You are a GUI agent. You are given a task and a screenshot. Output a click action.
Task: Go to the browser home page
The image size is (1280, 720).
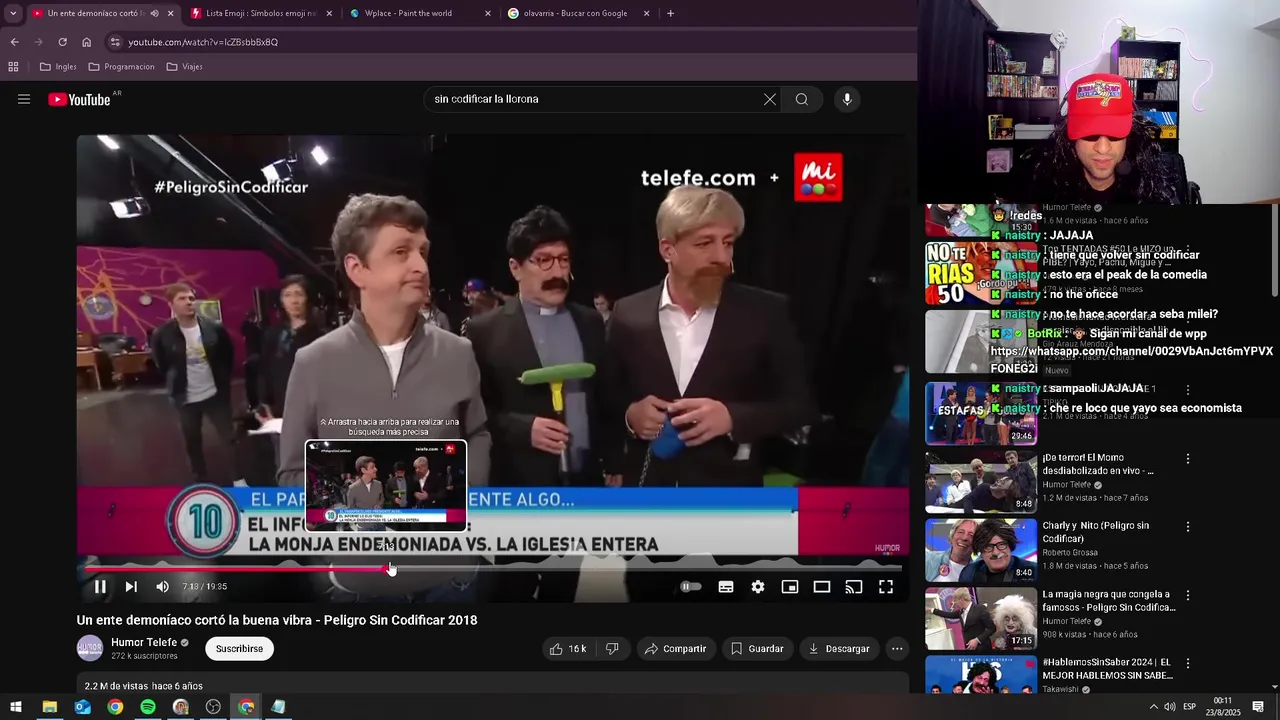point(87,42)
